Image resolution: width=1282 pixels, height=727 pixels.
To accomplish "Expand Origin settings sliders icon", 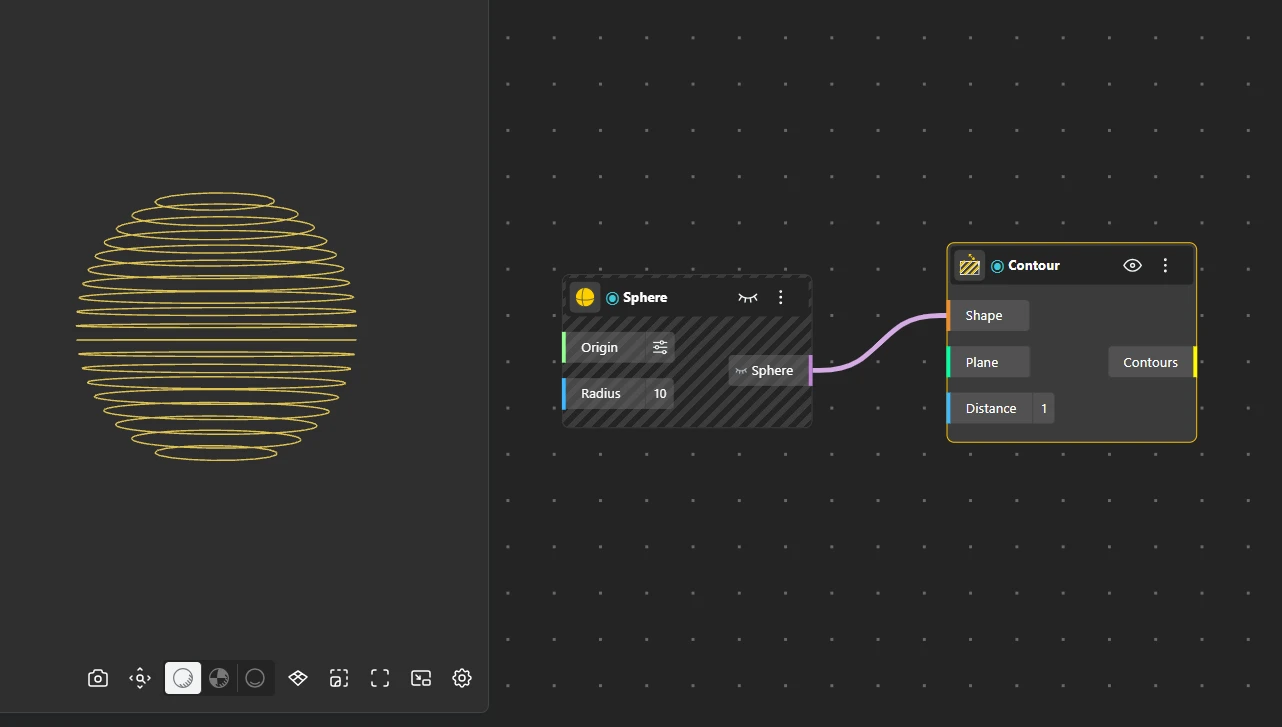I will [660, 347].
